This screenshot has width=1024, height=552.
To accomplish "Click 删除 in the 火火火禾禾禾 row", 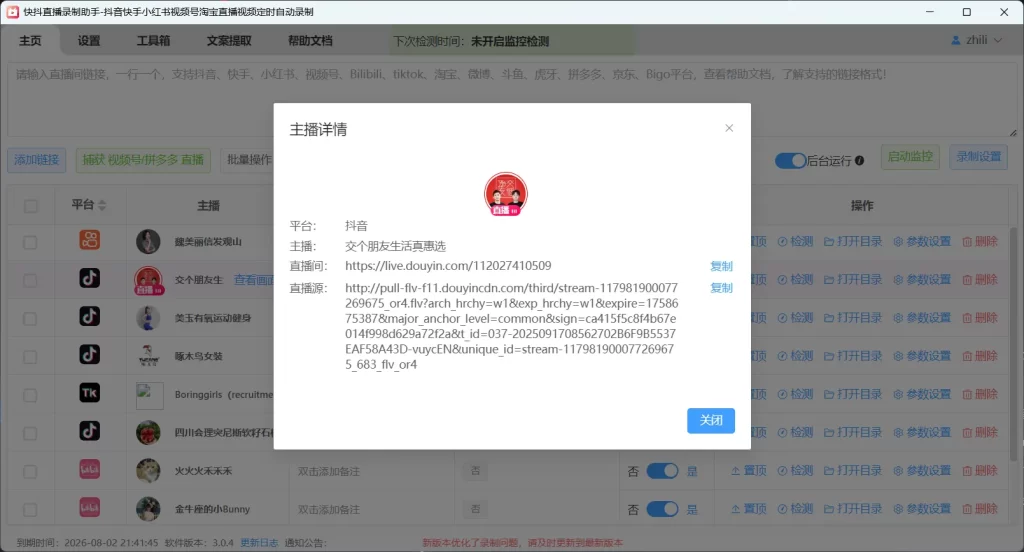I will point(980,470).
